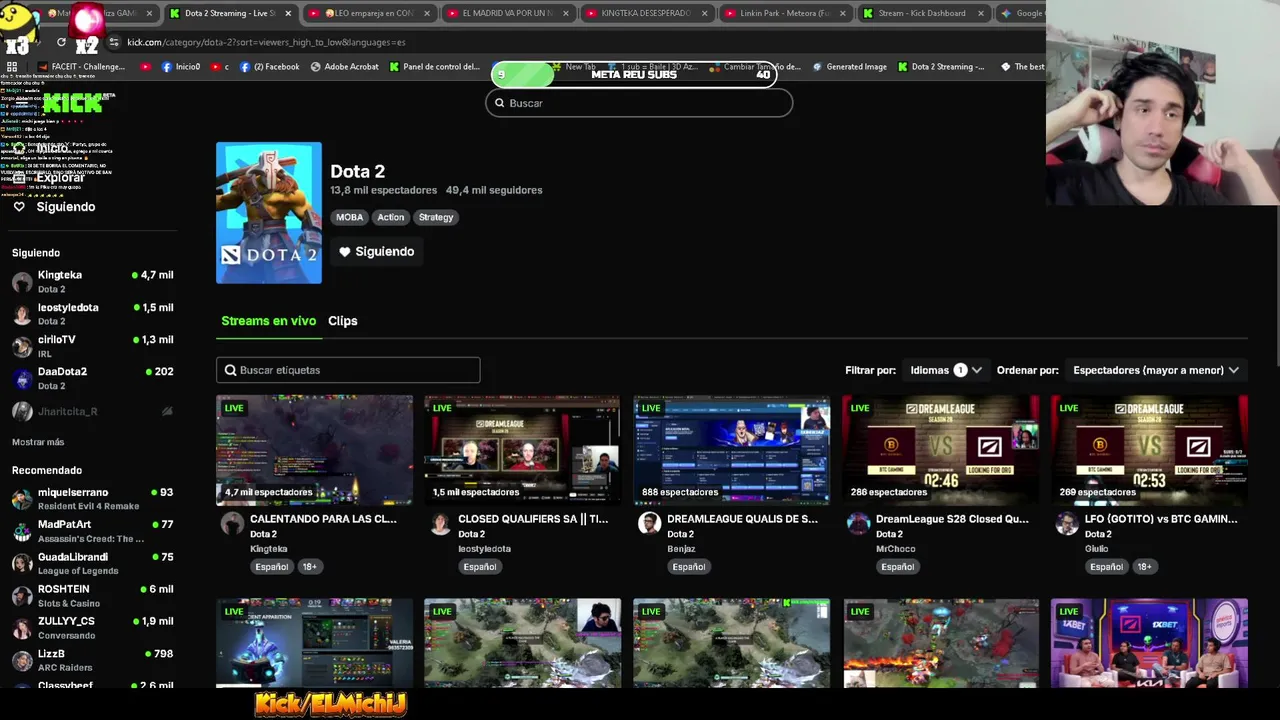Open ROSHTEIN avatar in recommended list
The height and width of the screenshot is (720, 1280).
point(22,596)
